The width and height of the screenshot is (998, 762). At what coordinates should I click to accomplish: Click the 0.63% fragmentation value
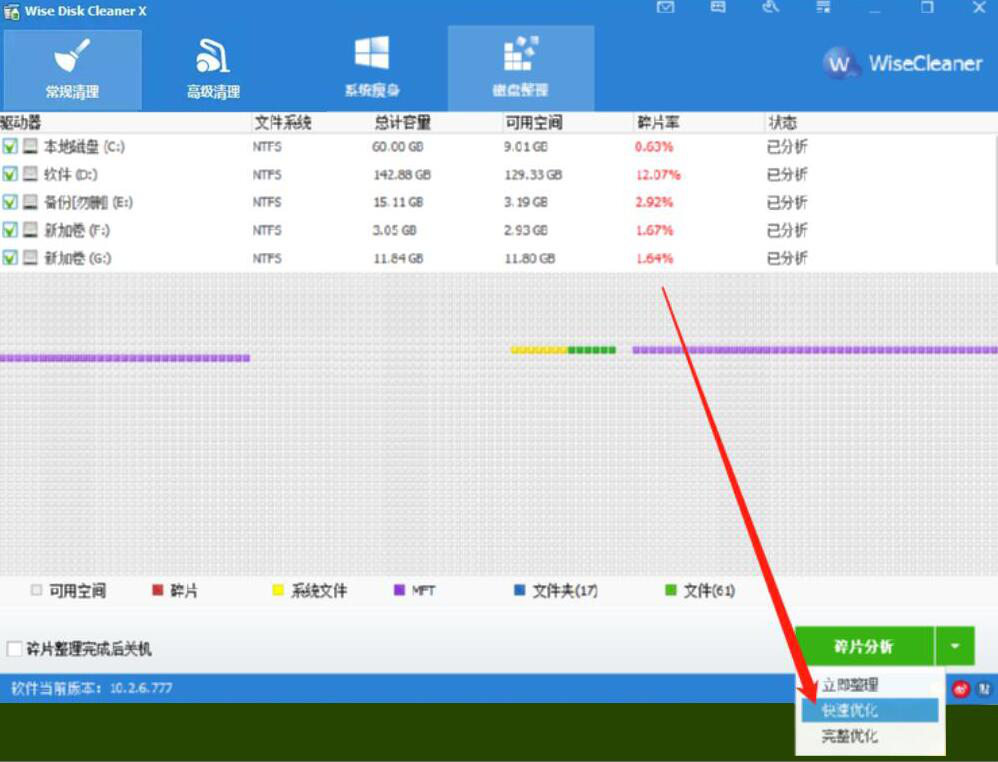[x=654, y=146]
